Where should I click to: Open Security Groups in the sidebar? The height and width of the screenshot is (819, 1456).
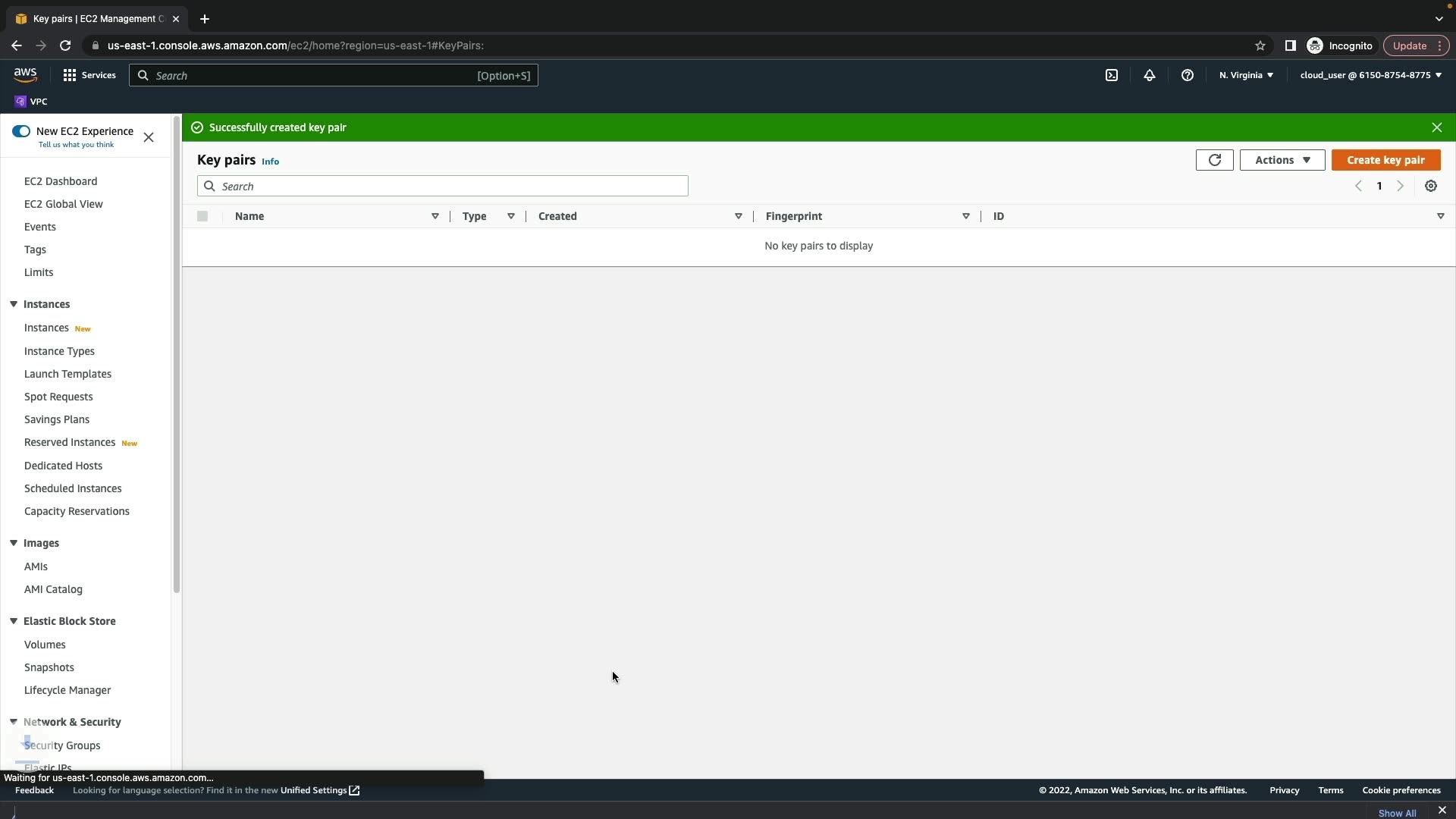62,745
